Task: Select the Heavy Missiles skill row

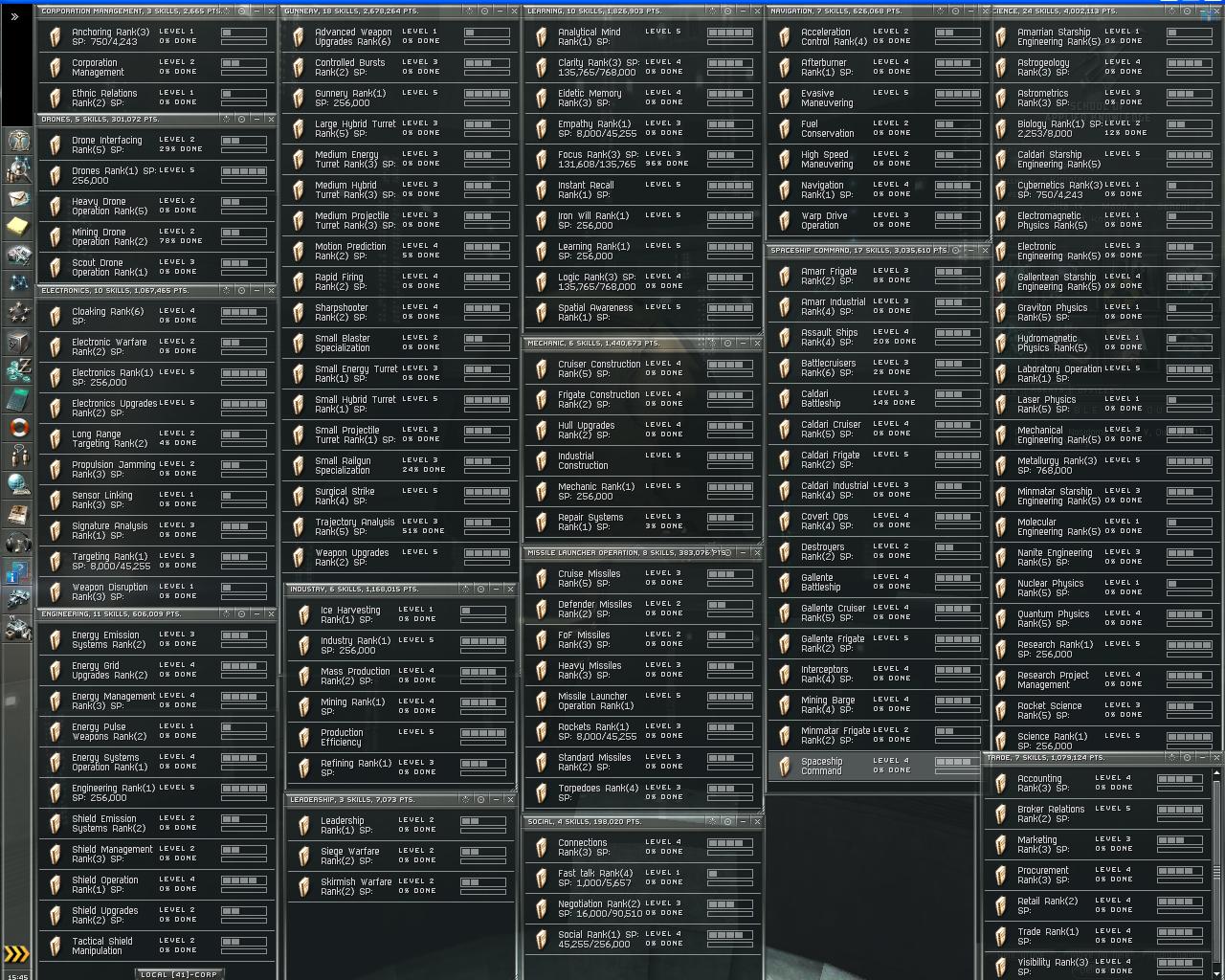Action: tap(643, 671)
